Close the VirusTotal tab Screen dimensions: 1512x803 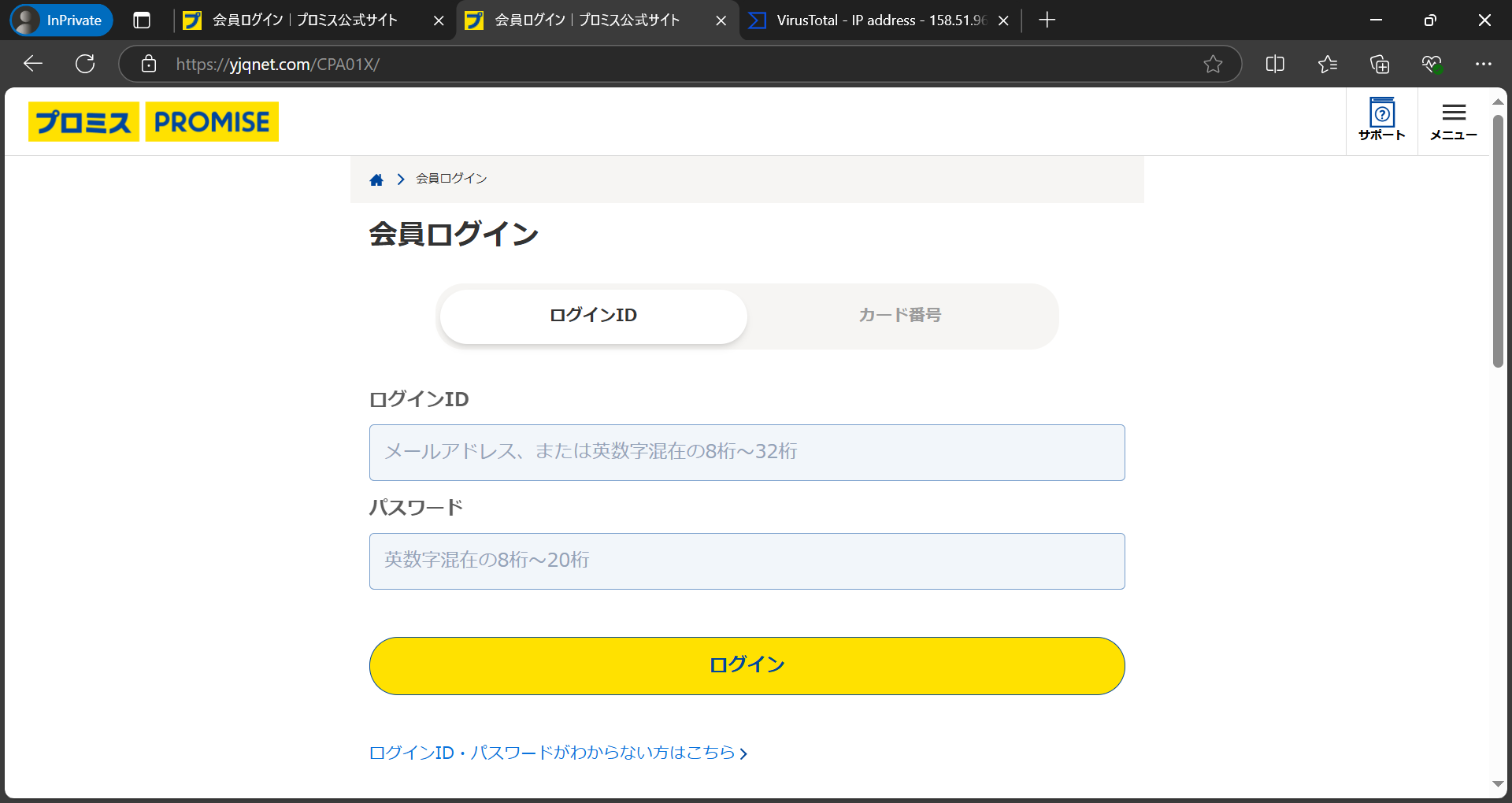[x=1003, y=20]
